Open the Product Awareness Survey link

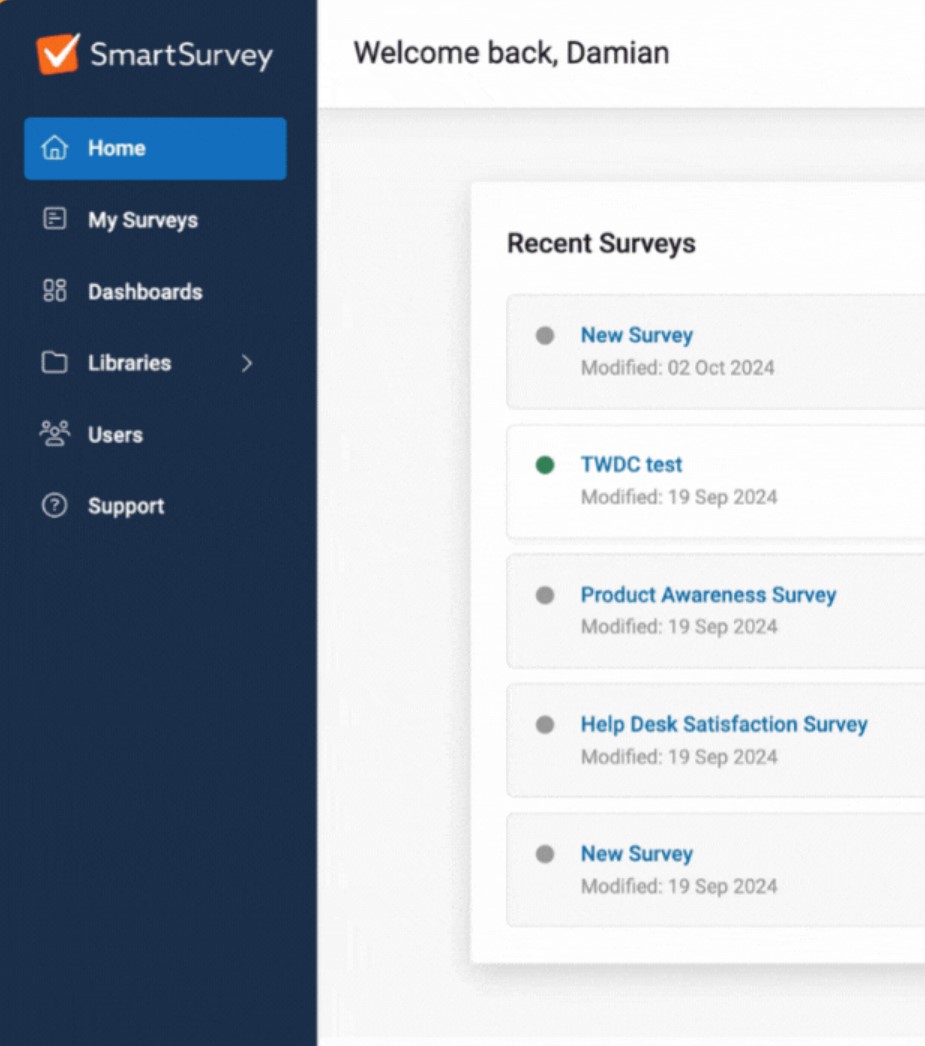[708, 595]
